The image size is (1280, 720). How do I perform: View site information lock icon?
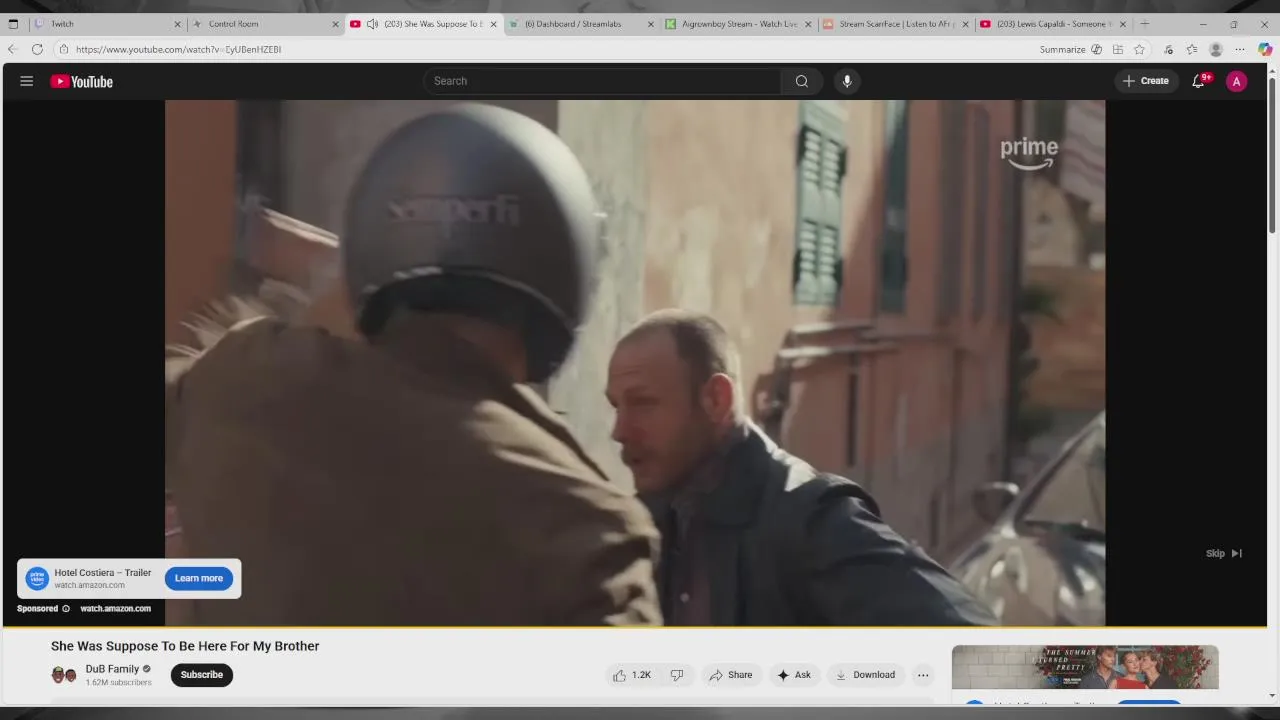click(x=64, y=49)
